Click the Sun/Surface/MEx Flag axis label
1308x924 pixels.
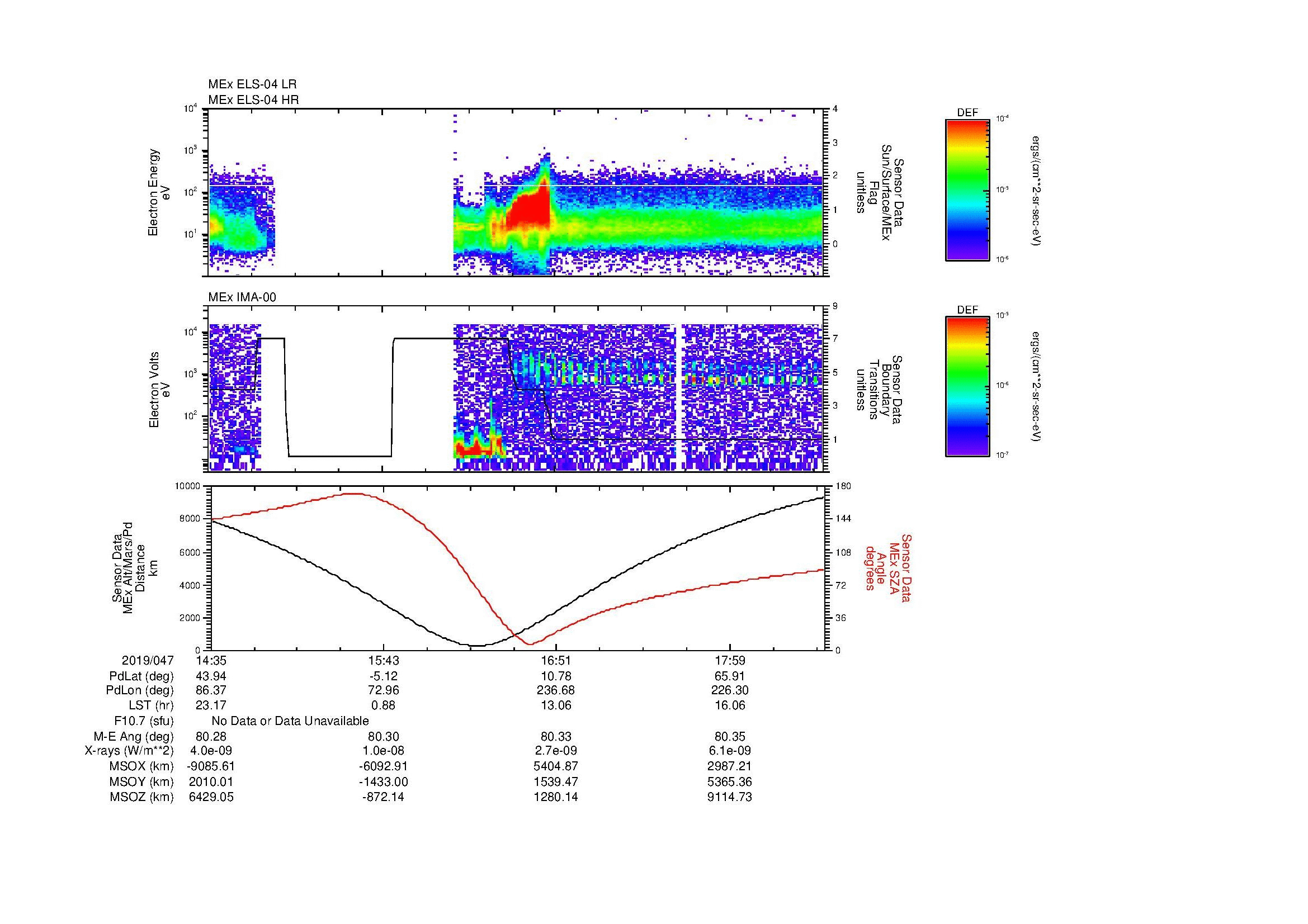(x=879, y=192)
